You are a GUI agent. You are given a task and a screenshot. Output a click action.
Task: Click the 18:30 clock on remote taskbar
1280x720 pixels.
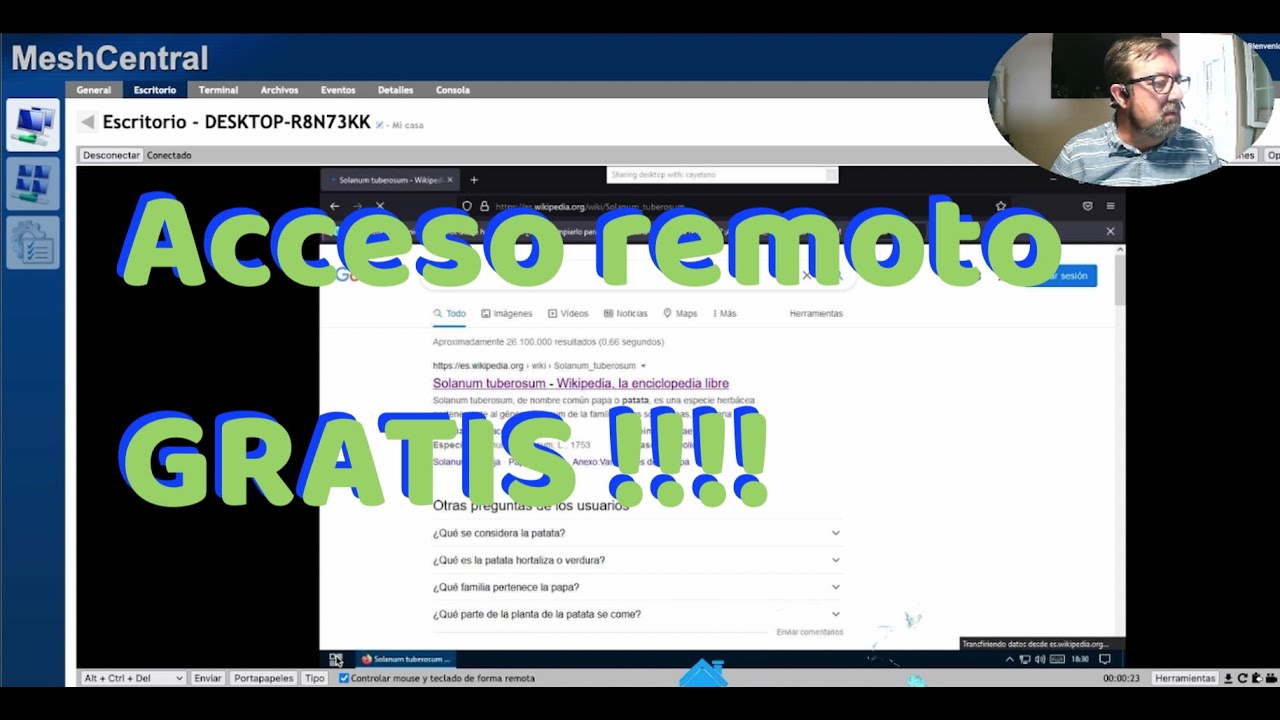tap(1080, 659)
